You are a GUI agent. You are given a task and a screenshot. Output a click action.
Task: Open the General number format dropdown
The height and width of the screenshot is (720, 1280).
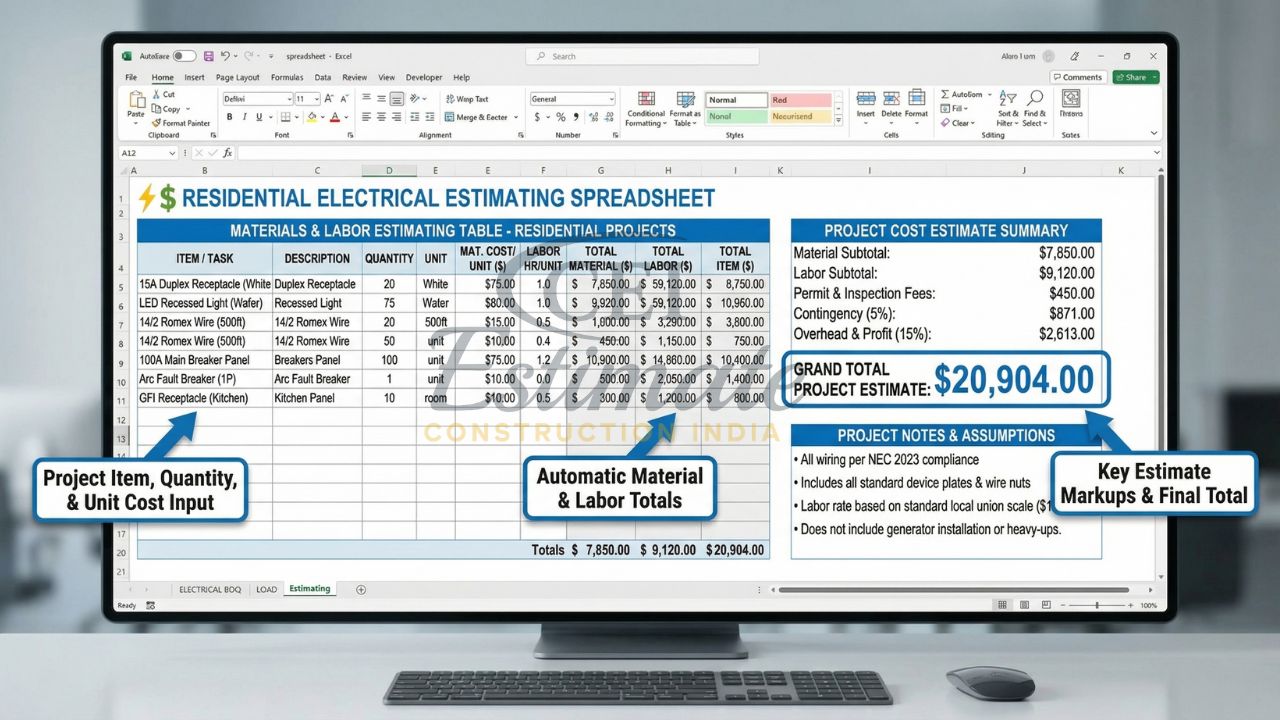614,99
